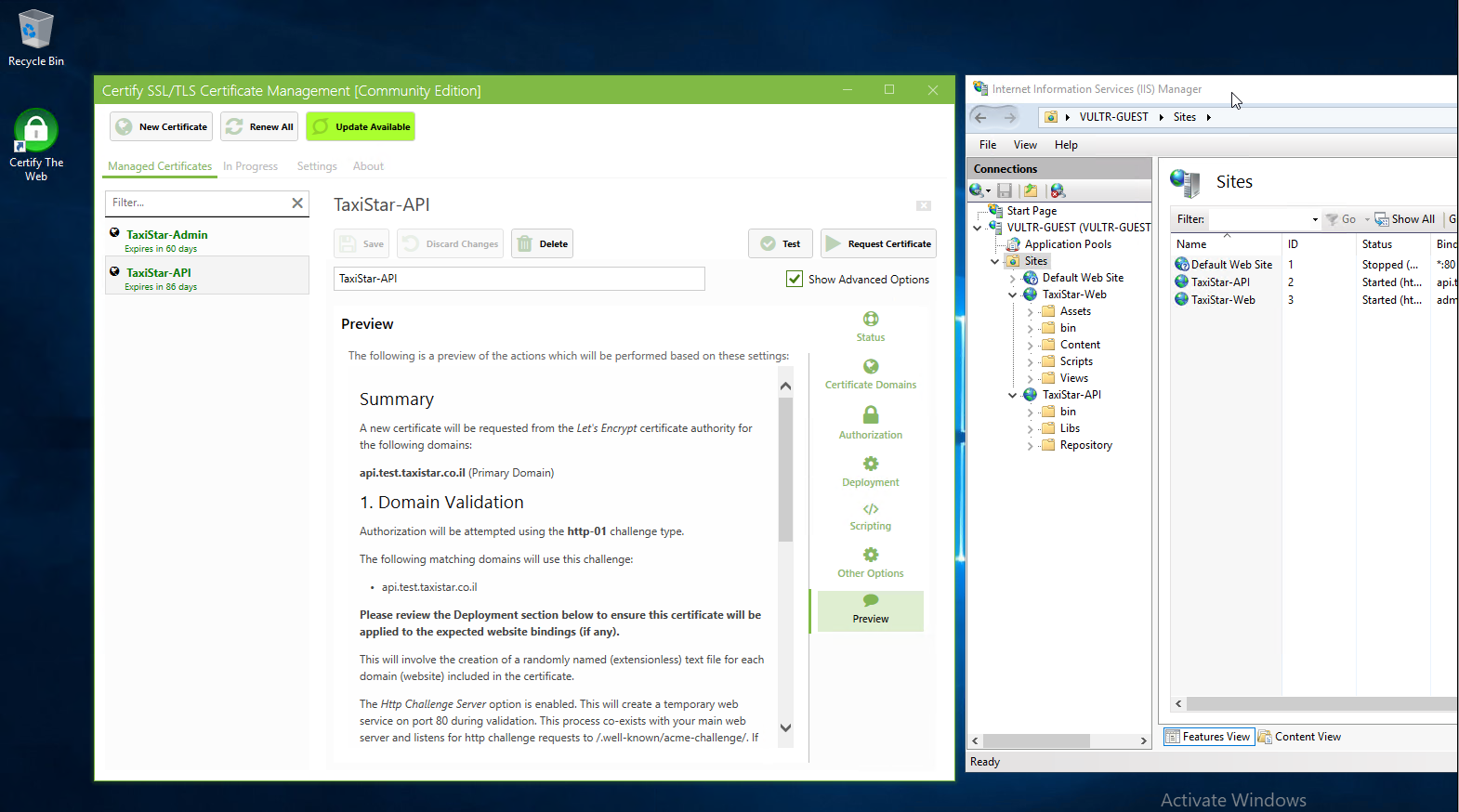Screen dimensions: 1459x812
Task: Toggle Show Advanced Options checkbox
Action: (x=795, y=279)
